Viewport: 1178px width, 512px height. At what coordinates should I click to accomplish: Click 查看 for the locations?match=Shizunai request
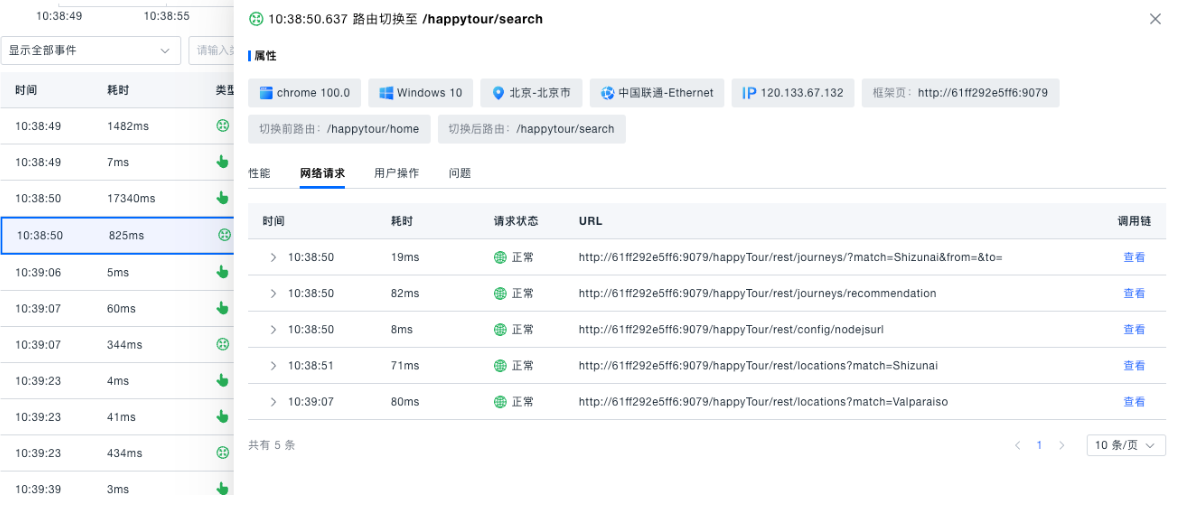coord(1134,366)
